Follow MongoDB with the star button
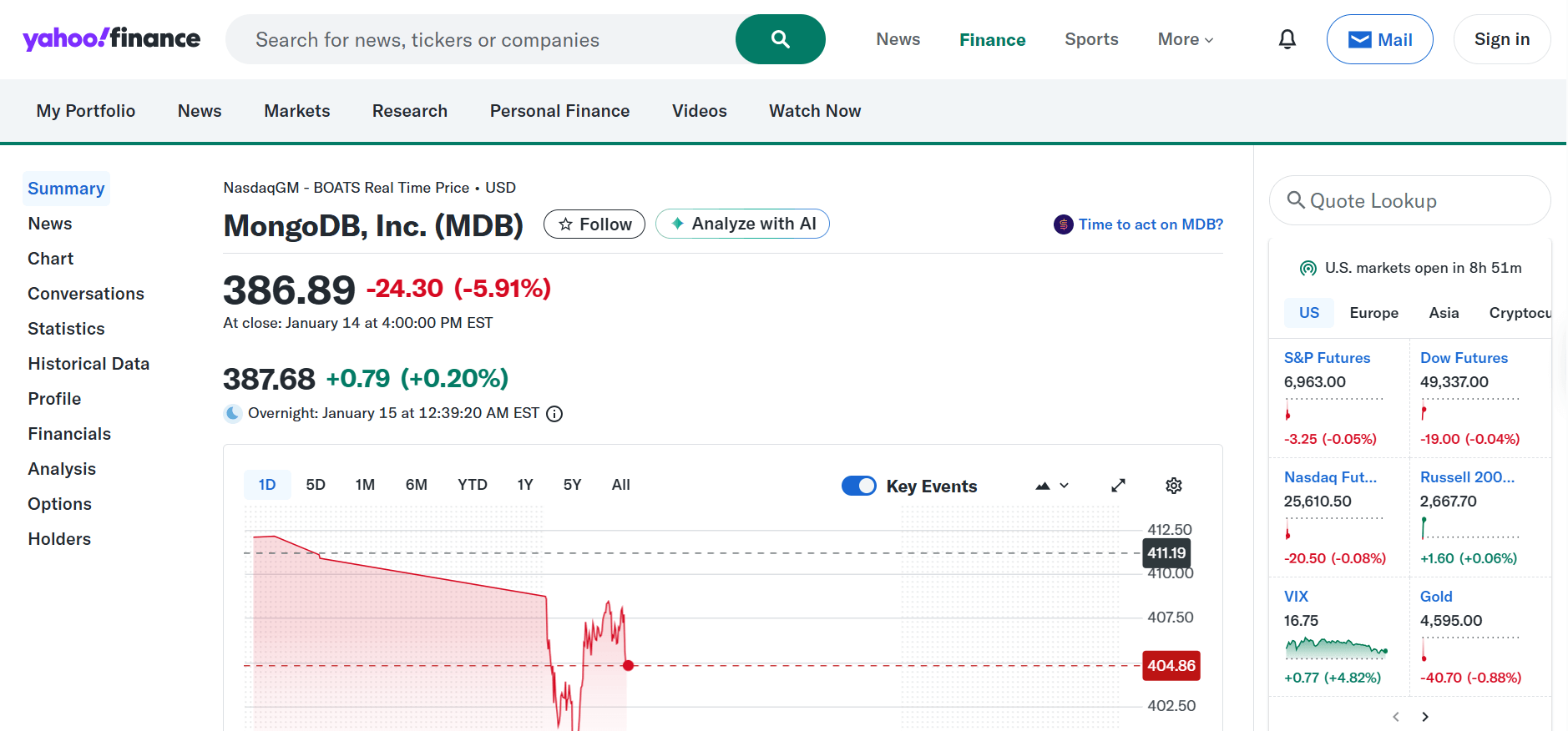Viewport: 1568px width, 731px height. (x=594, y=224)
